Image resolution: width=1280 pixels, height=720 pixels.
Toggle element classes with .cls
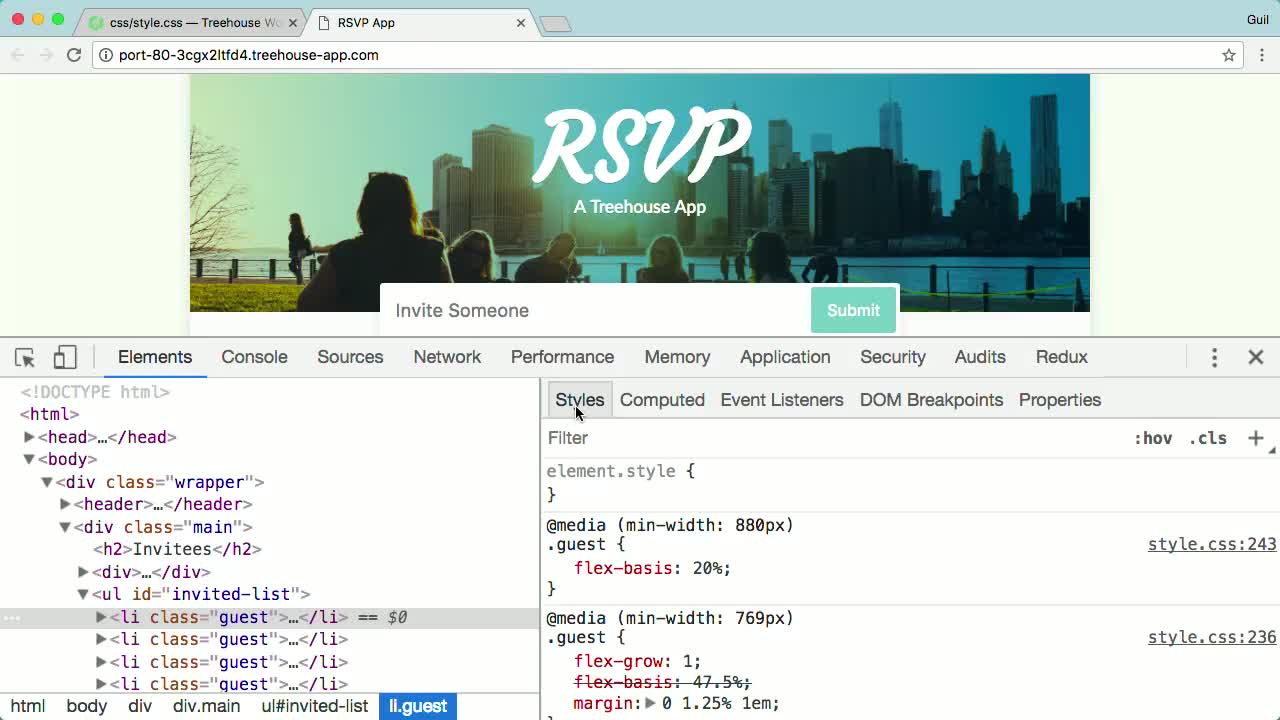coord(1208,438)
